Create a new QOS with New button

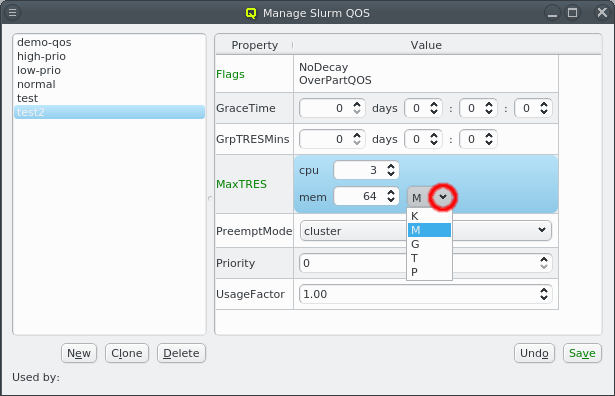tap(79, 353)
